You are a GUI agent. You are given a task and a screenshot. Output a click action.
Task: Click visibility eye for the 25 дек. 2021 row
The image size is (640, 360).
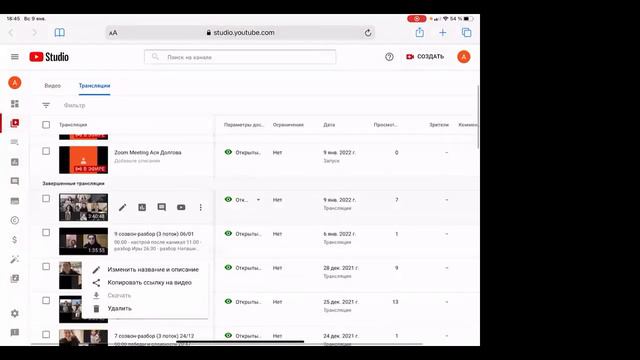228,301
